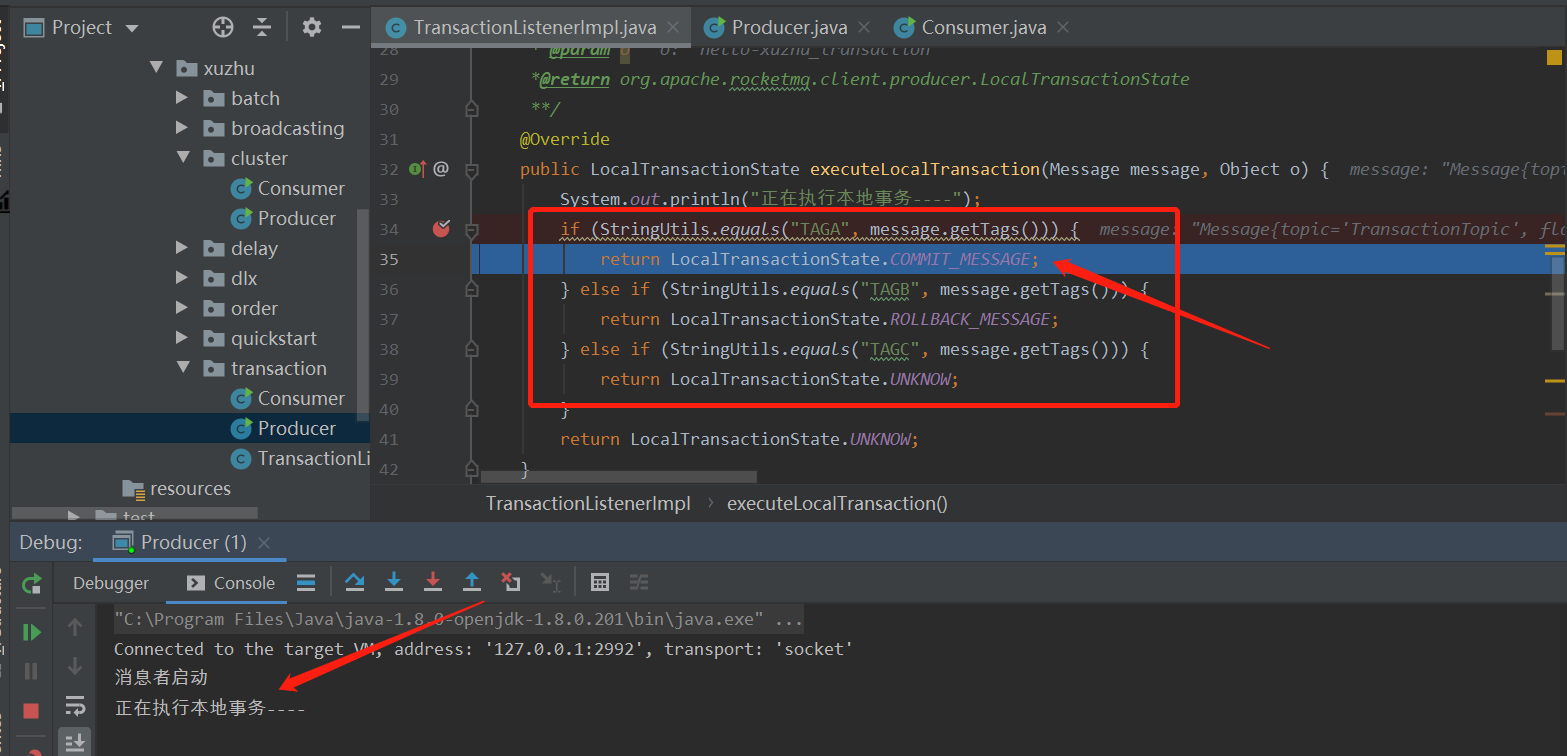The height and width of the screenshot is (756, 1567).
Task: Rerun the Producer debug session
Action: click(x=32, y=583)
